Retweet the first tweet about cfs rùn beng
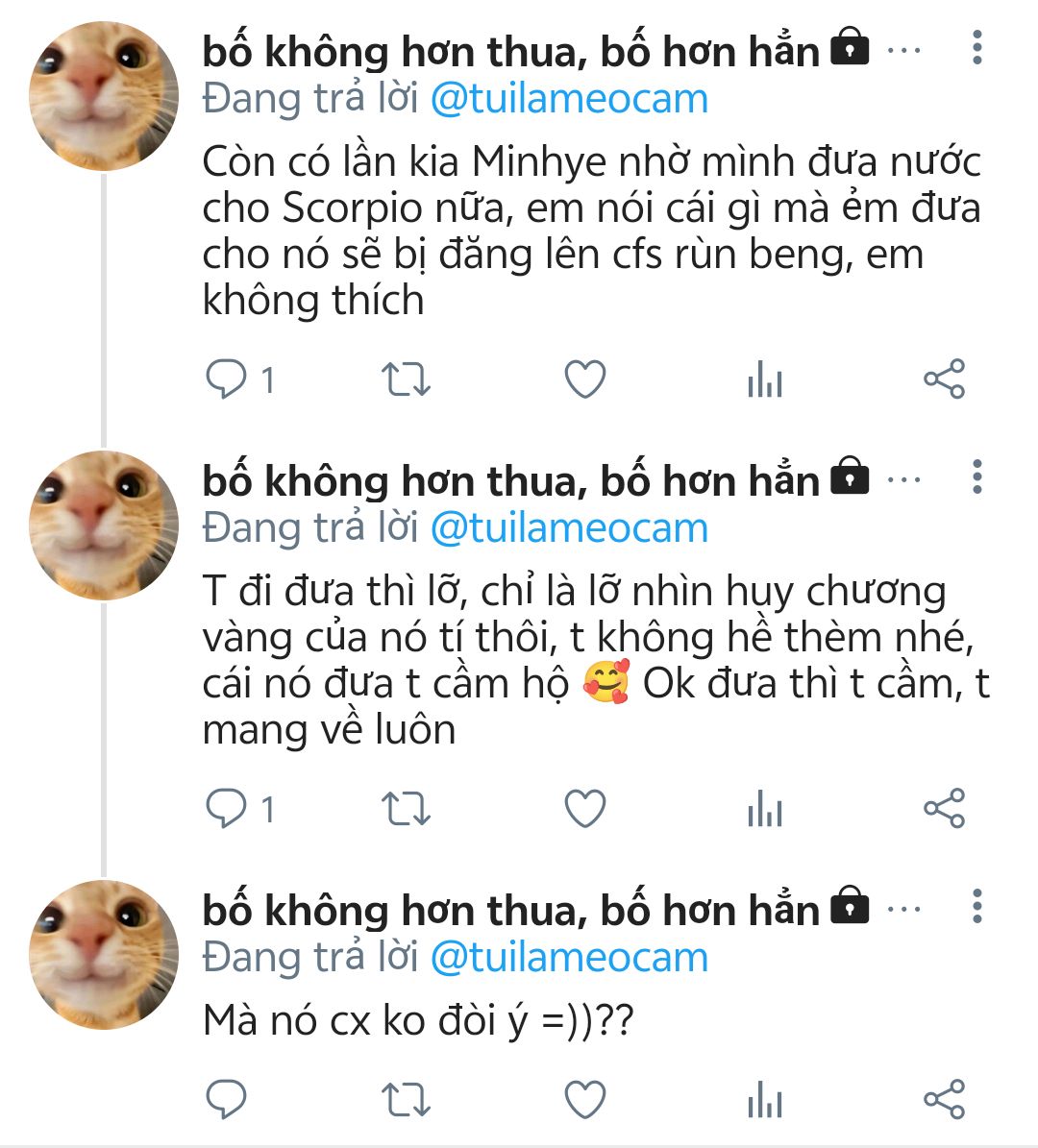The image size is (1038, 1148). [406, 379]
